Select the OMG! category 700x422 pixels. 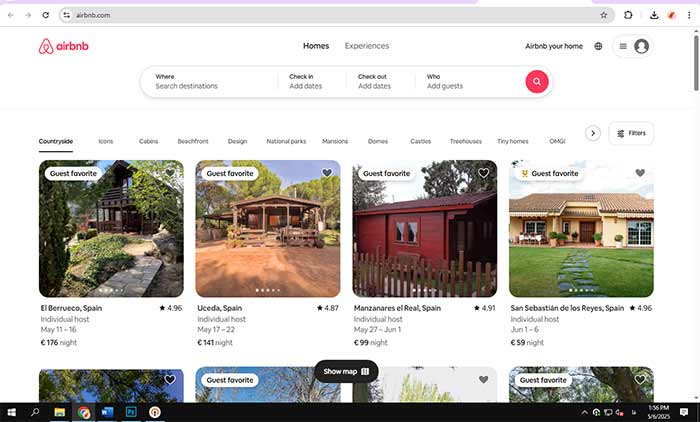(x=557, y=141)
